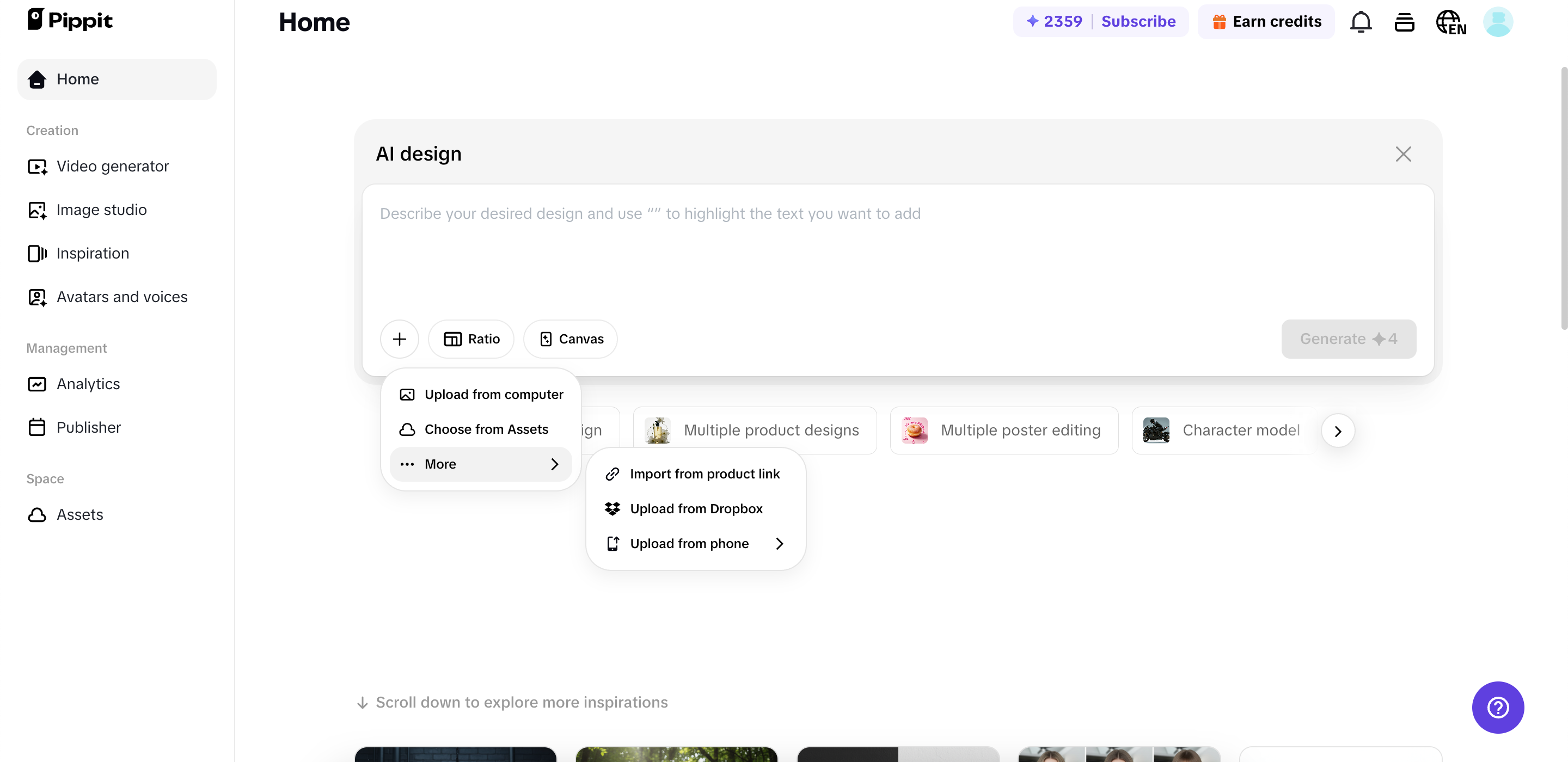Open Video generator in sidebar
This screenshot has height=762, width=1568.
click(113, 166)
